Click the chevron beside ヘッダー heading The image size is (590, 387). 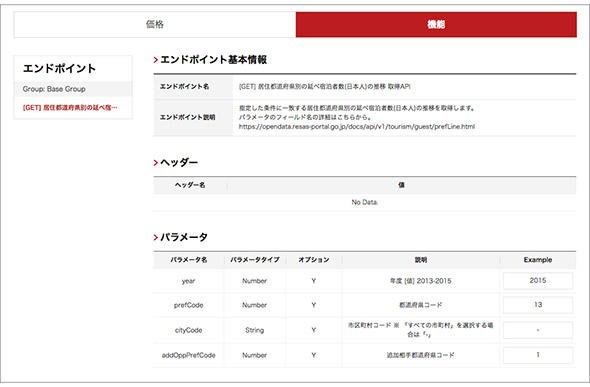coord(155,162)
